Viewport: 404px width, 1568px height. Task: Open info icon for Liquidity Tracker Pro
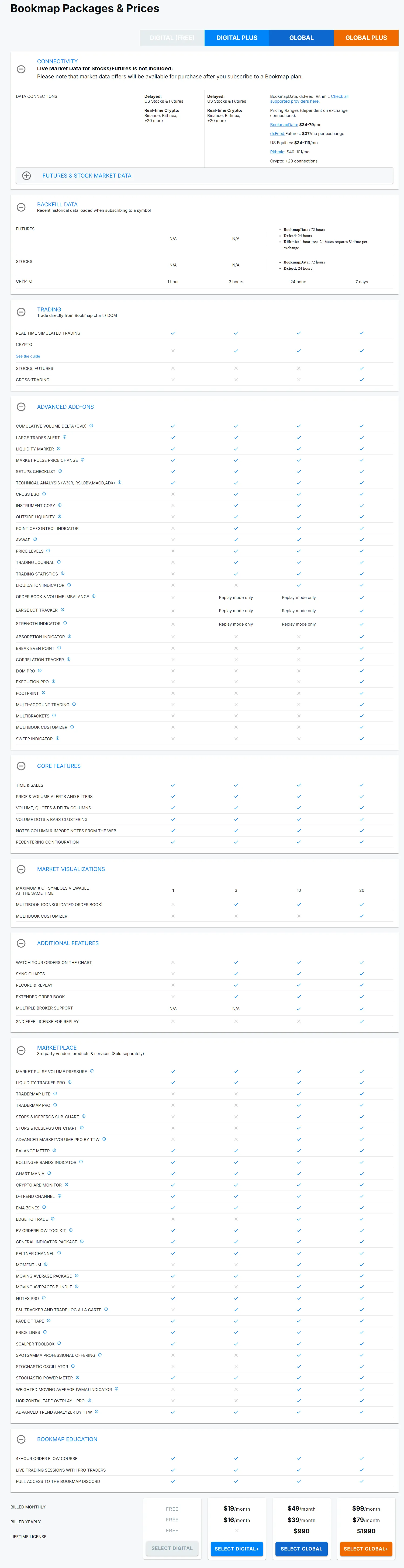tap(70, 1082)
